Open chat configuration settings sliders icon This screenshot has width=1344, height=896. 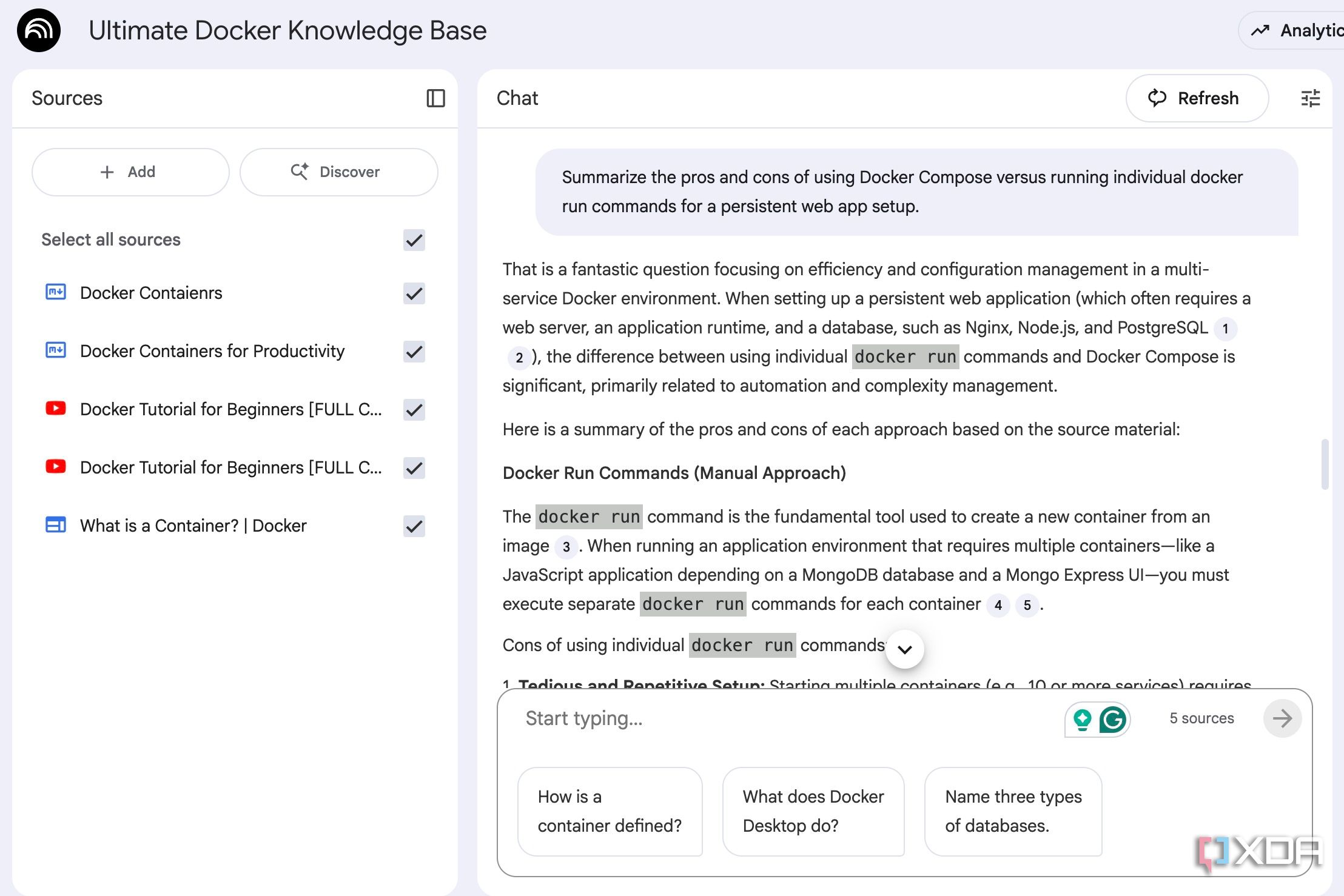click(x=1310, y=98)
